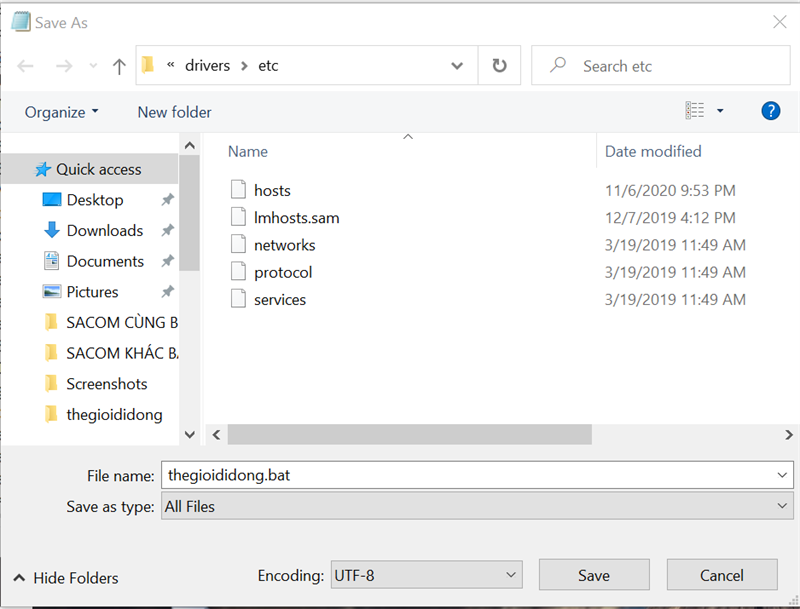Open Downloads from Quick access
Image resolution: width=800 pixels, height=609 pixels.
coord(104,230)
